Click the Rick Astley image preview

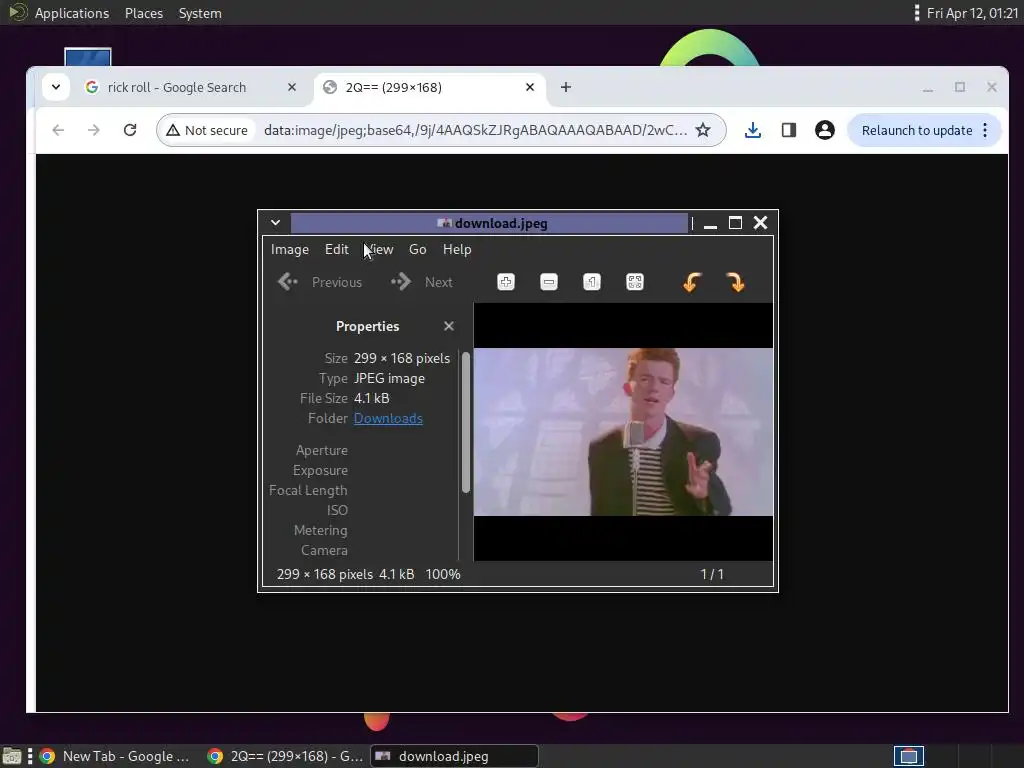(x=623, y=432)
